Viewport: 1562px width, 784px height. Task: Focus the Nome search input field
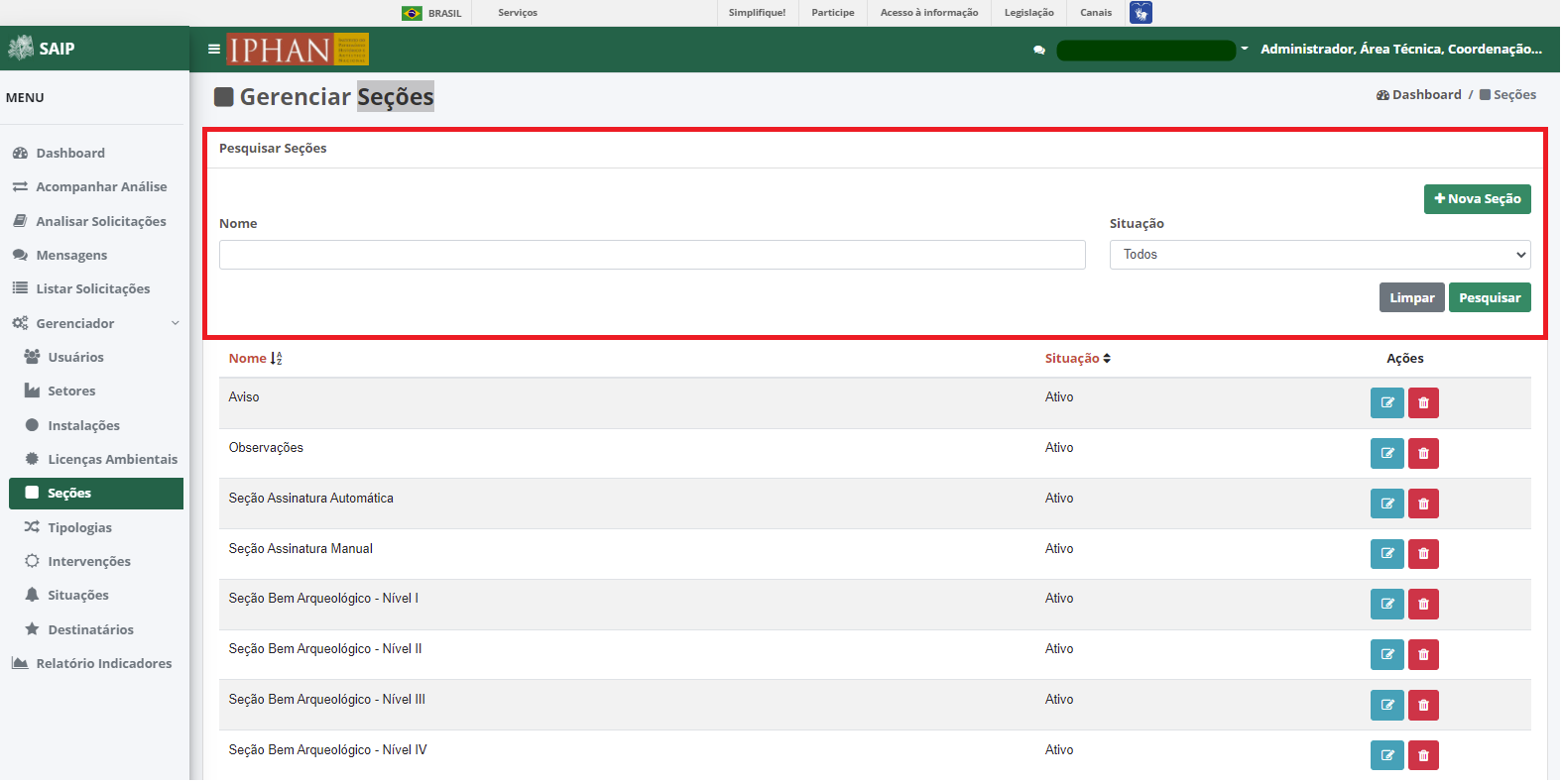tap(652, 255)
